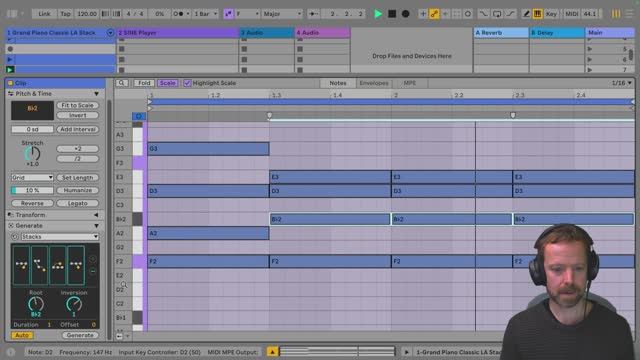Open the root note F dropdown
Image resolution: width=640 pixels, height=360 pixels.
247,14
